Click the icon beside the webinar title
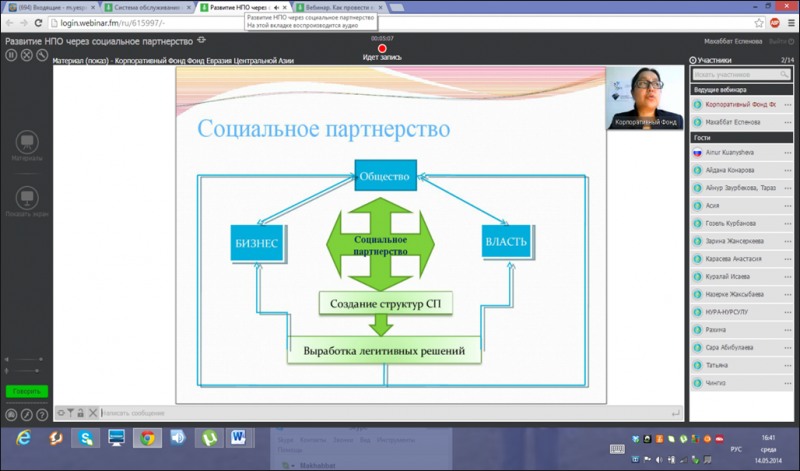The height and width of the screenshot is (471, 800). 202,40
